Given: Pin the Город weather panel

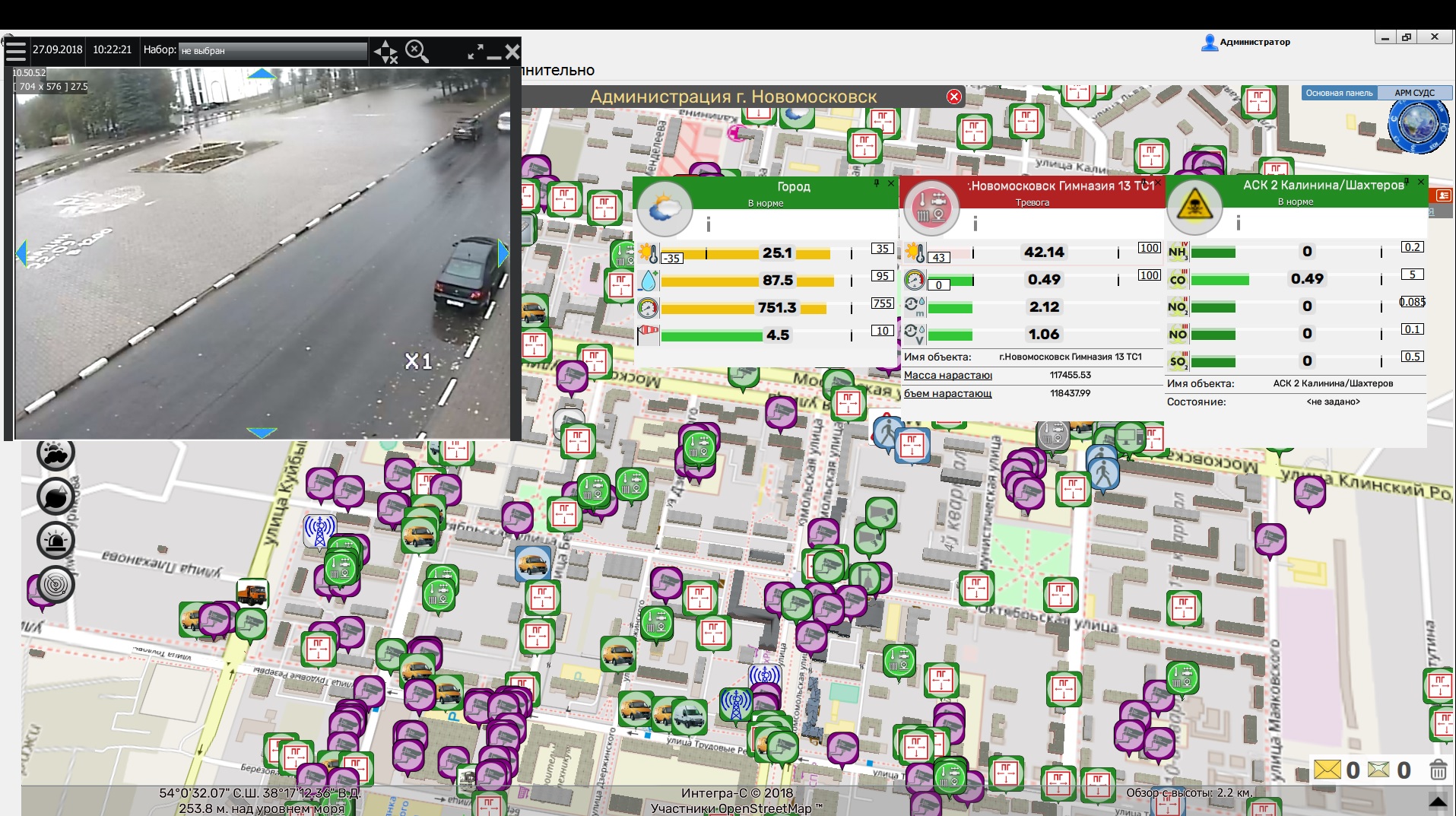Looking at the screenshot, I should point(877,183).
